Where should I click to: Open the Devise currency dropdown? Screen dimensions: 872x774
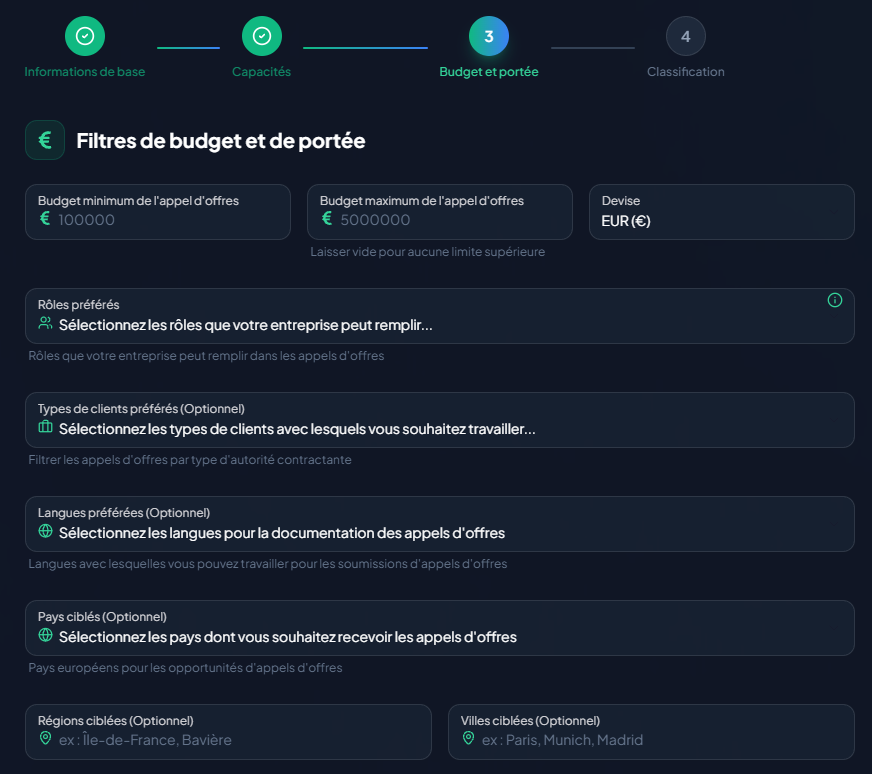tap(721, 212)
